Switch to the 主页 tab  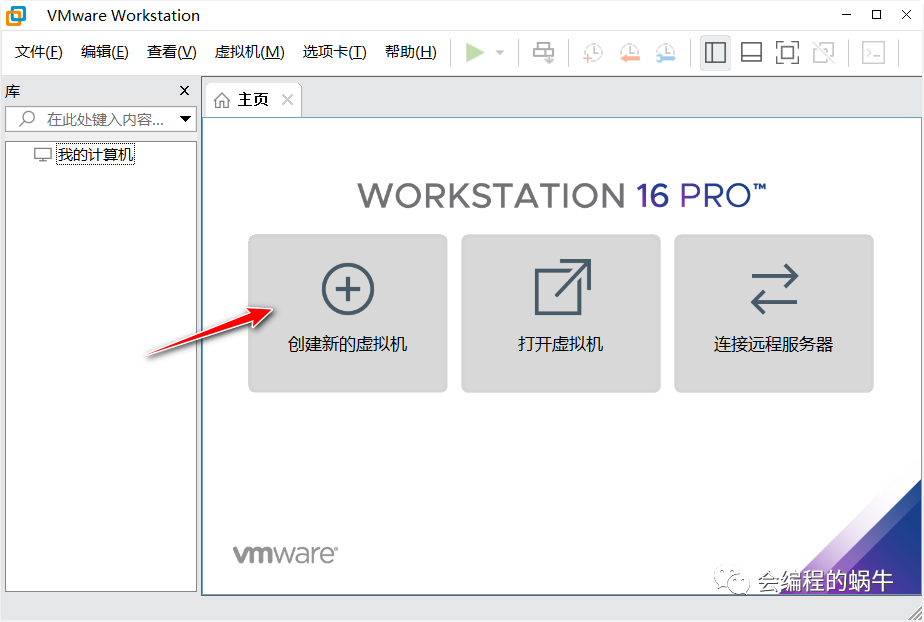click(252, 100)
